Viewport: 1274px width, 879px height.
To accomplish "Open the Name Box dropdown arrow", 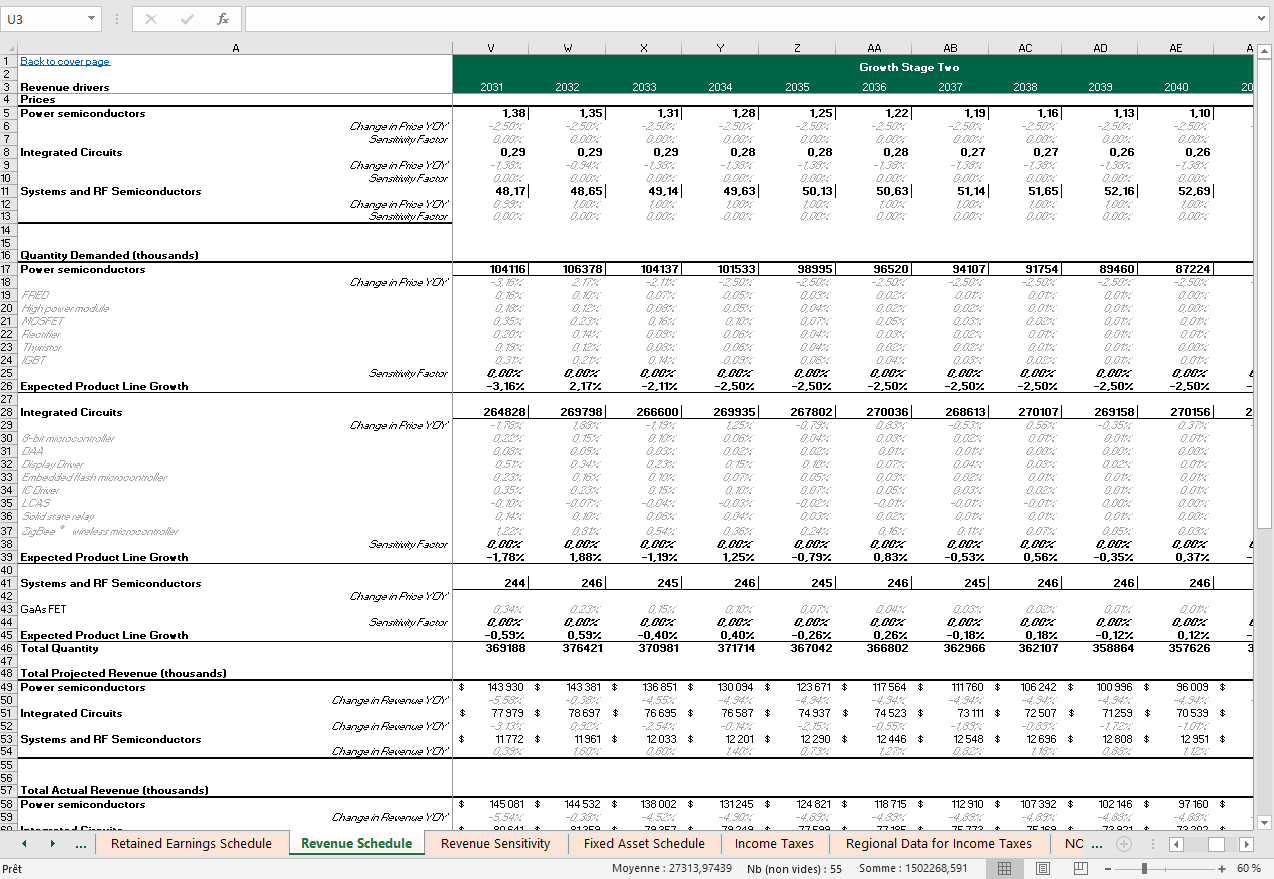I will point(92,19).
